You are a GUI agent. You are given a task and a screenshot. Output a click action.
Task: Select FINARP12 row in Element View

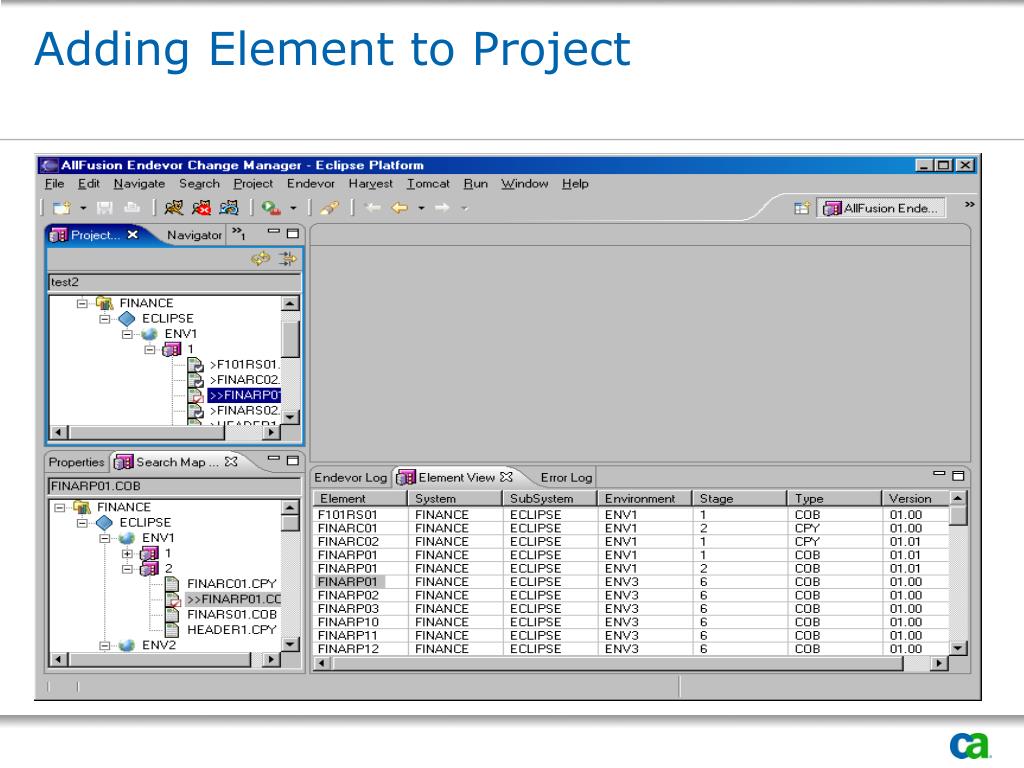click(x=631, y=649)
